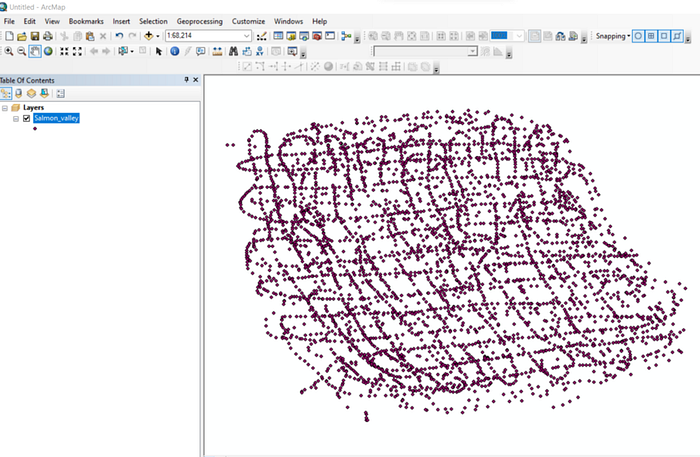List By Selection in TOC

tap(44, 93)
